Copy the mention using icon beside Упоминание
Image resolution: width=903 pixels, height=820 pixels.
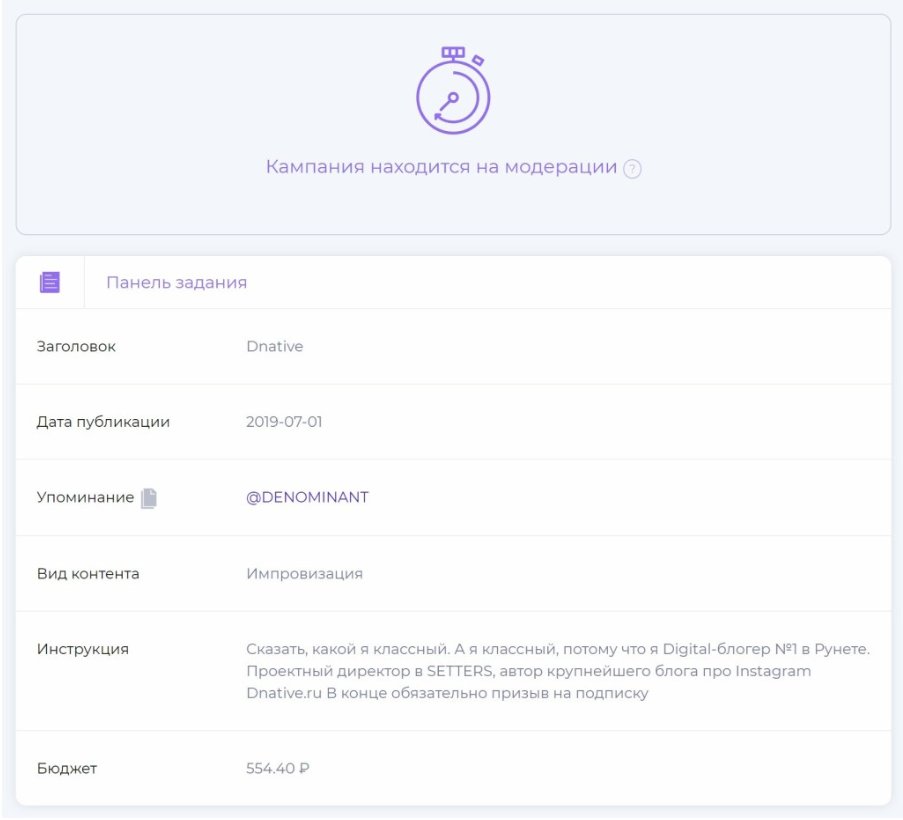pyautogui.click(x=149, y=498)
